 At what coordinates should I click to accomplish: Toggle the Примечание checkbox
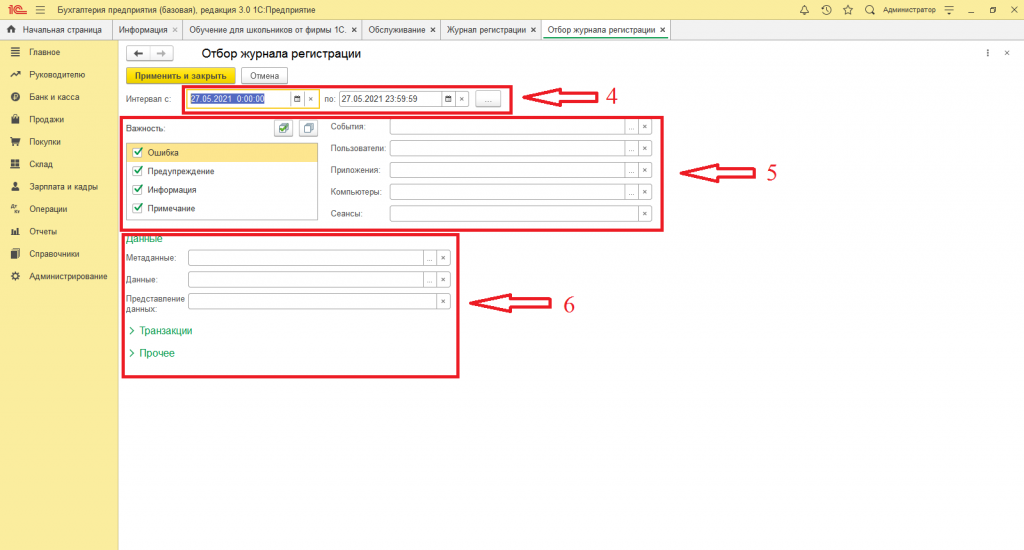coord(138,208)
